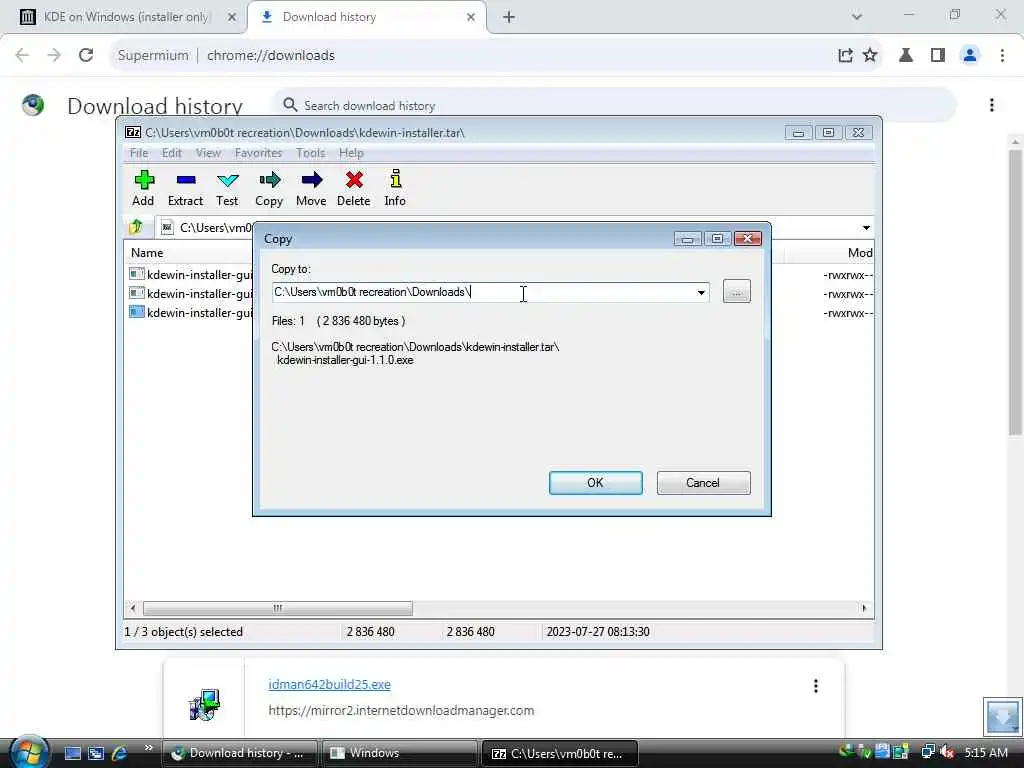The height and width of the screenshot is (768, 1024).
Task: Switch to KDE on Windows browser tab
Action: [126, 17]
